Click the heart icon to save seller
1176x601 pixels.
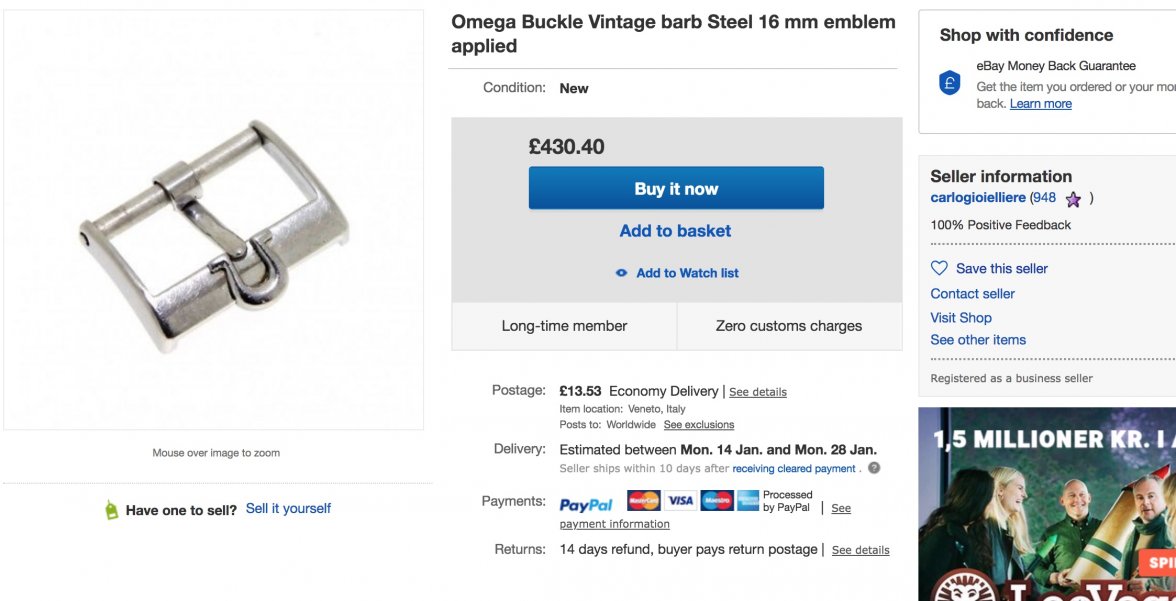(939, 268)
